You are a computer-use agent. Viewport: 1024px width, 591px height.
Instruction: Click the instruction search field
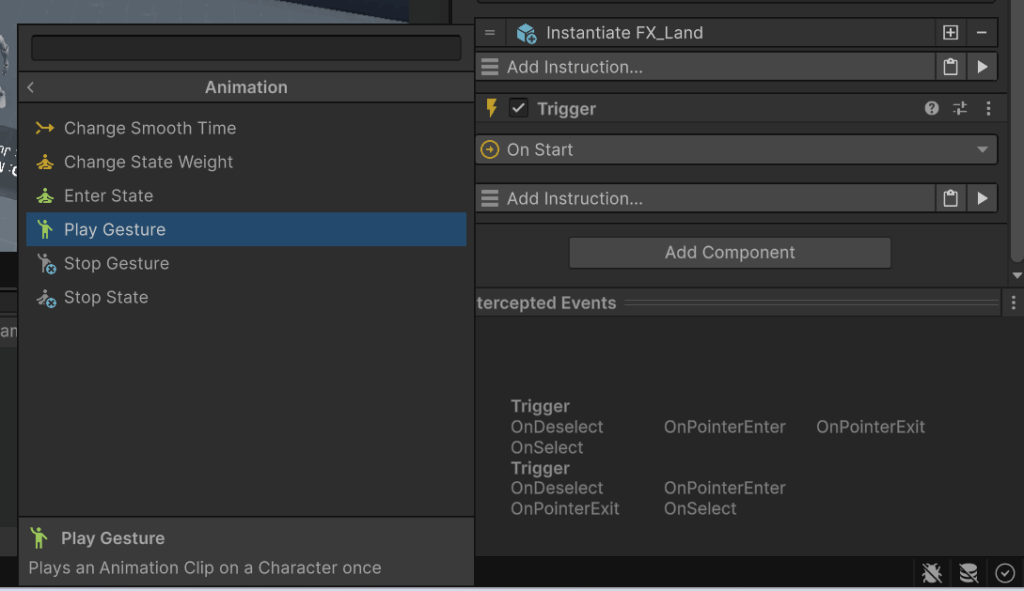click(x=246, y=48)
